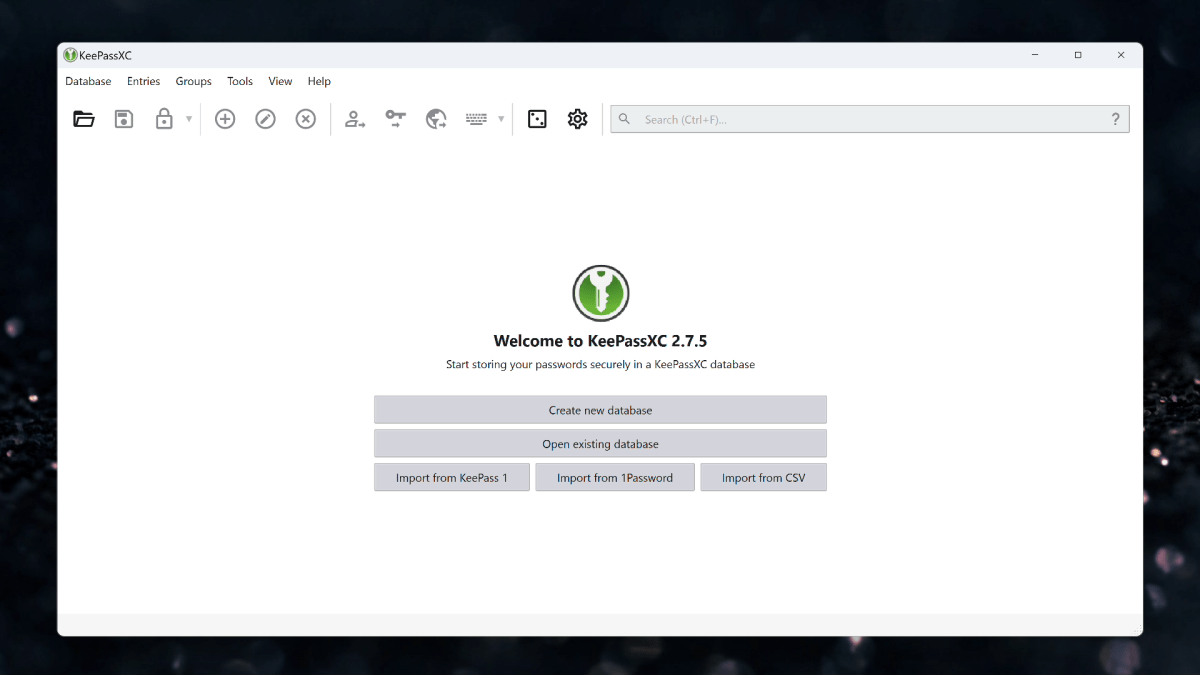Open the password generator dice icon
Screen dimensions: 1200x675
[x=537, y=119]
